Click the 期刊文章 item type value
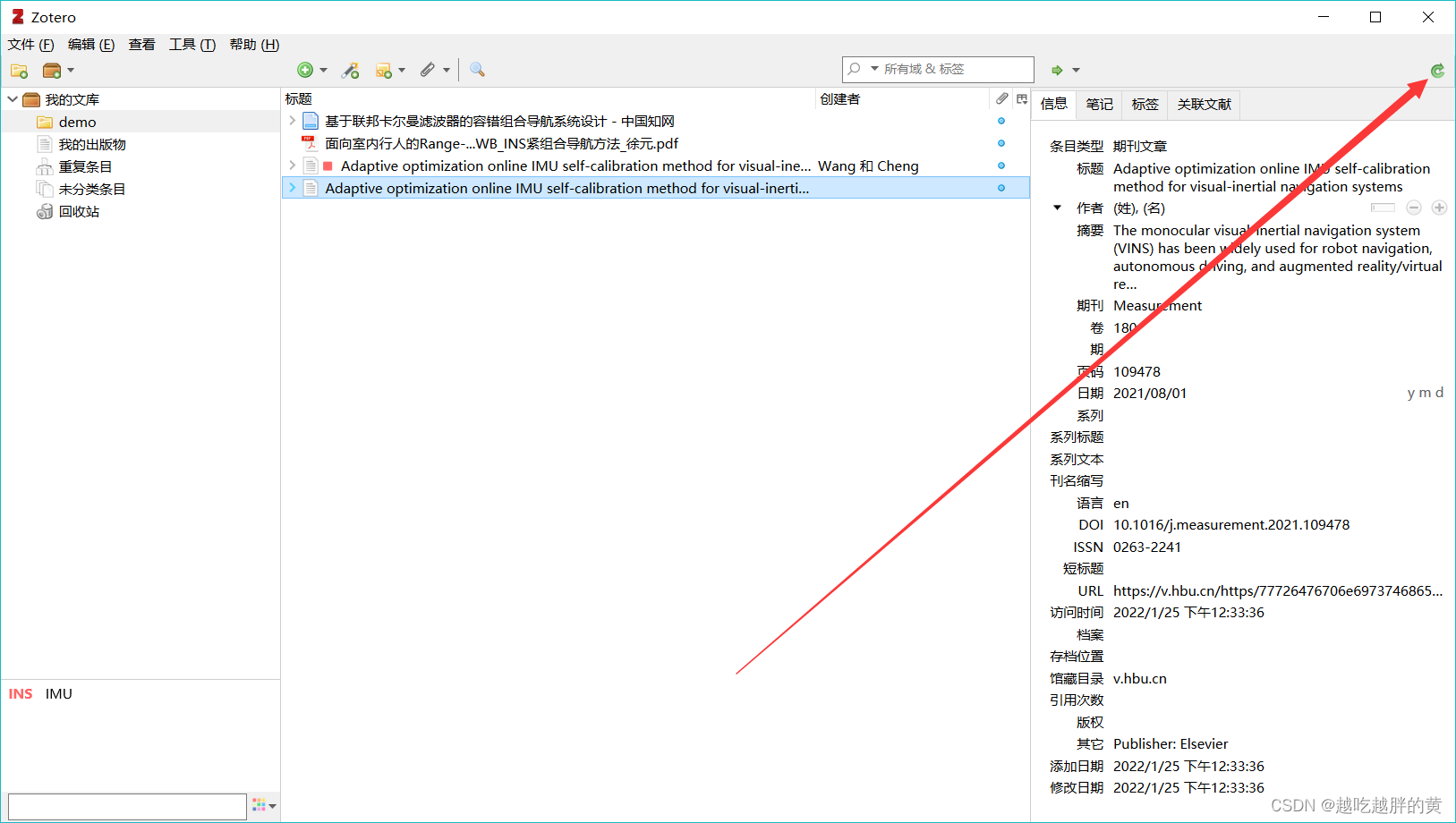 click(1140, 146)
